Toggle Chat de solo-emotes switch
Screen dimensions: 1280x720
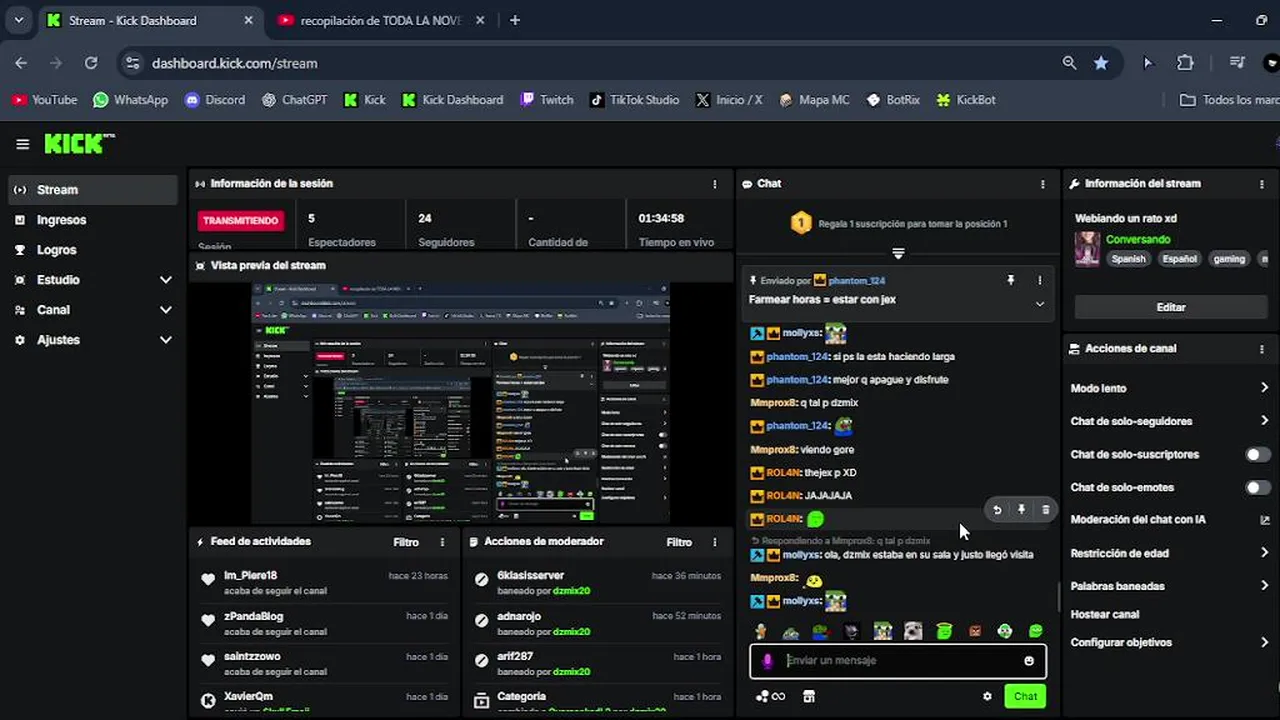(1257, 488)
